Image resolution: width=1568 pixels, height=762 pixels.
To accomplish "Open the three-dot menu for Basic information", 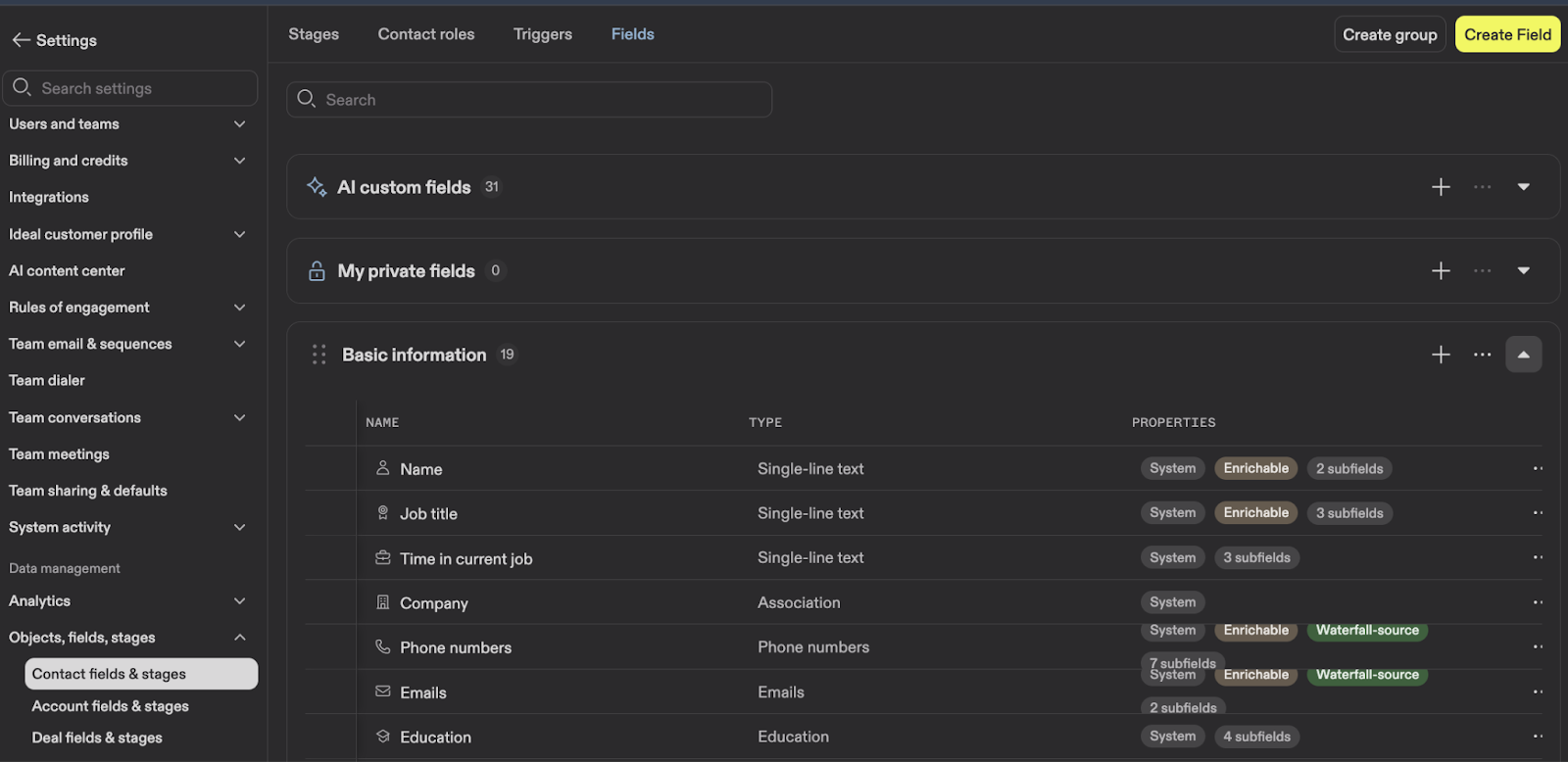I will tap(1482, 355).
